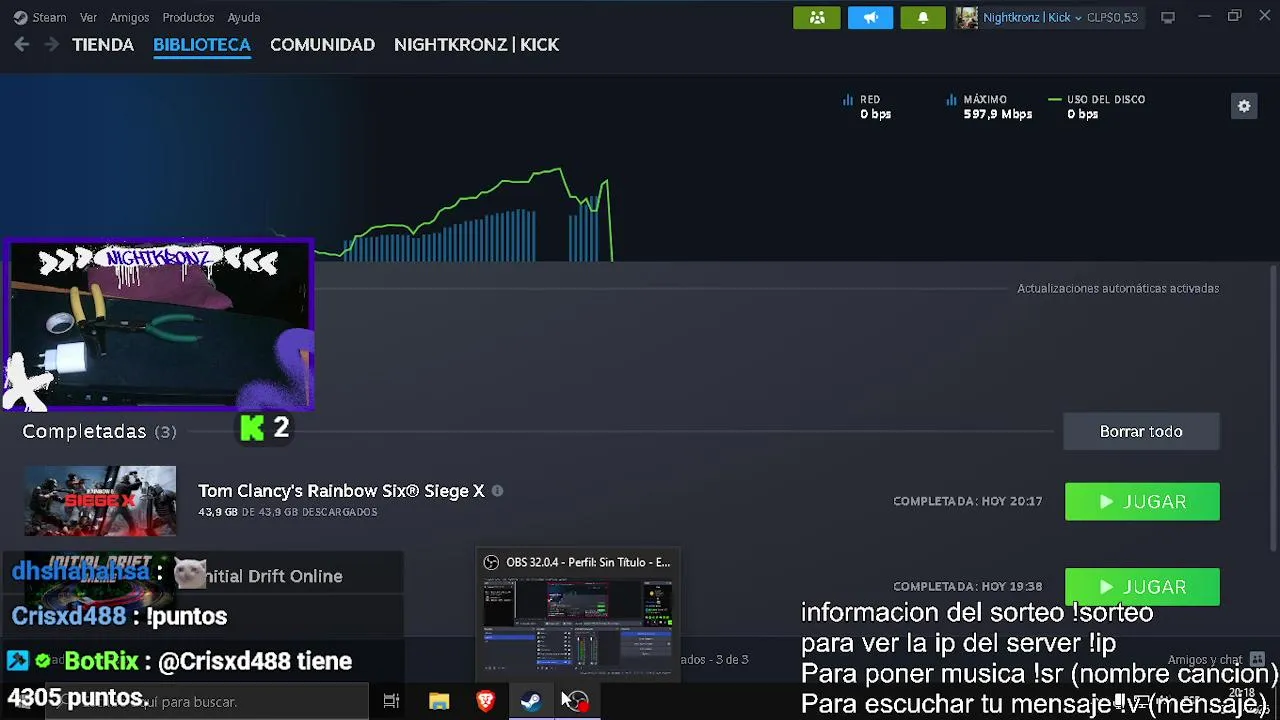Click the USO DEL DISCO stat
The width and height of the screenshot is (1280, 720).
point(1096,107)
